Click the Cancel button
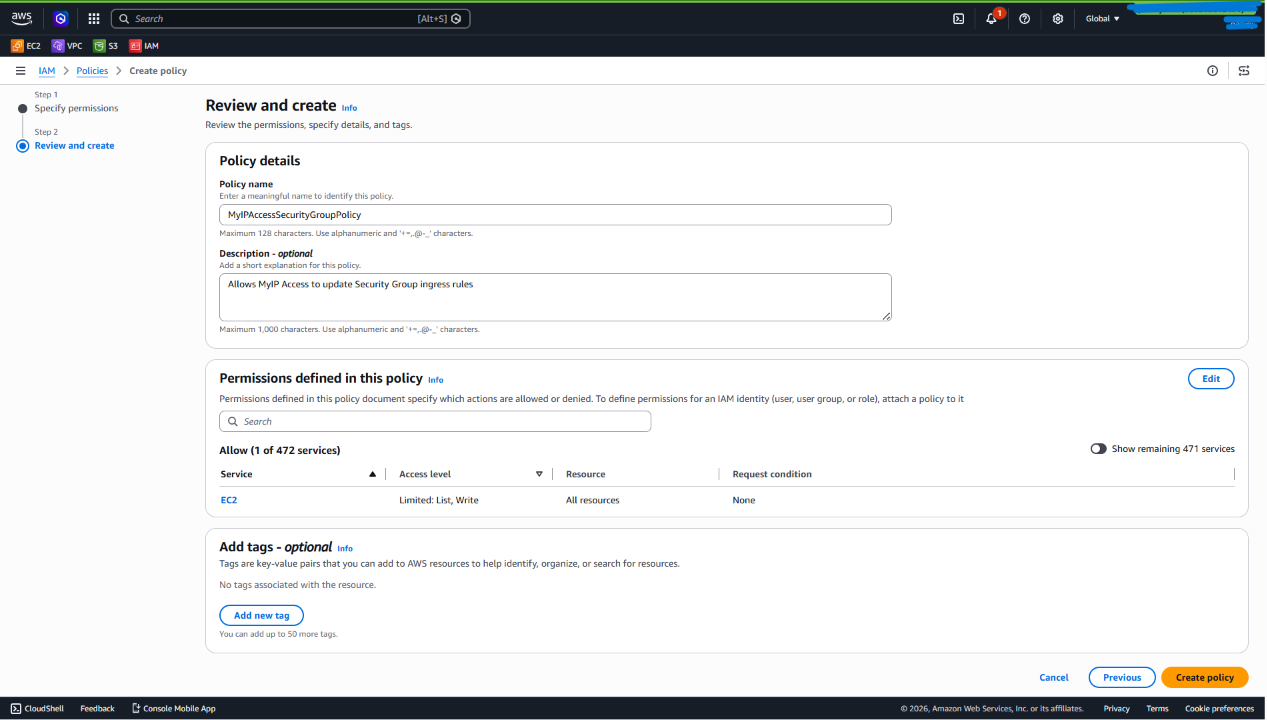Image resolution: width=1267 pixels, height=720 pixels. point(1054,678)
